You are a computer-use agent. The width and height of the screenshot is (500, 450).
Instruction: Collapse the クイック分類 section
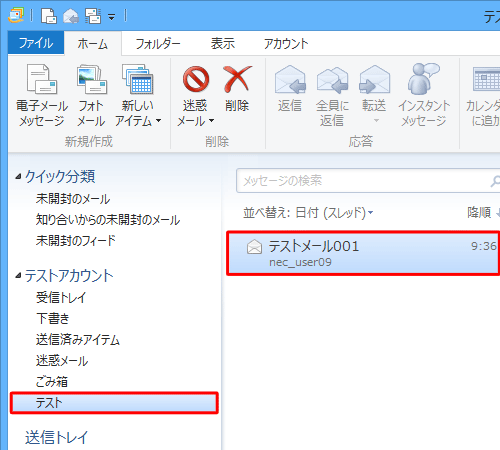18,176
